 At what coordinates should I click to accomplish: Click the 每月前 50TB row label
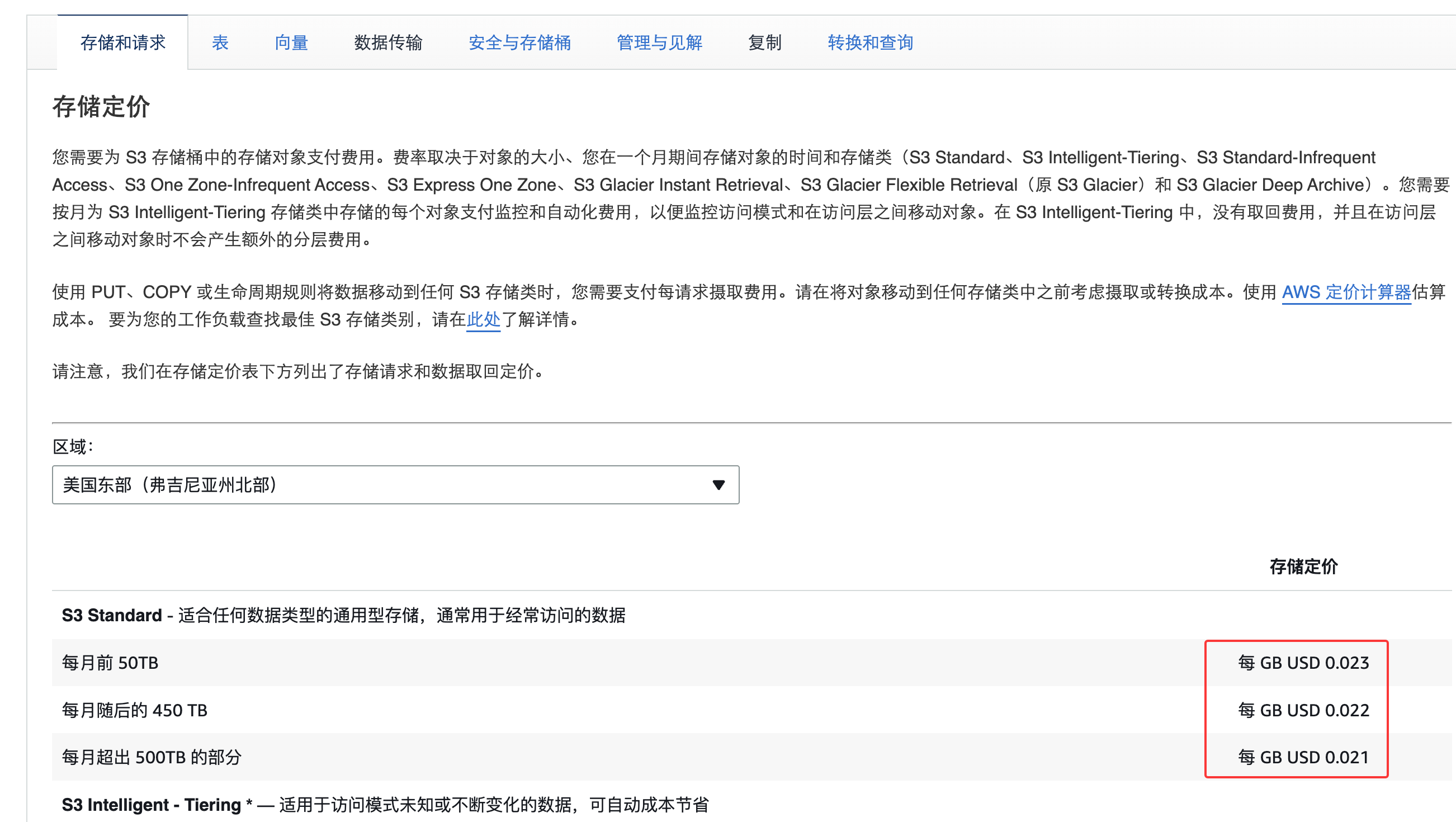tap(110, 663)
